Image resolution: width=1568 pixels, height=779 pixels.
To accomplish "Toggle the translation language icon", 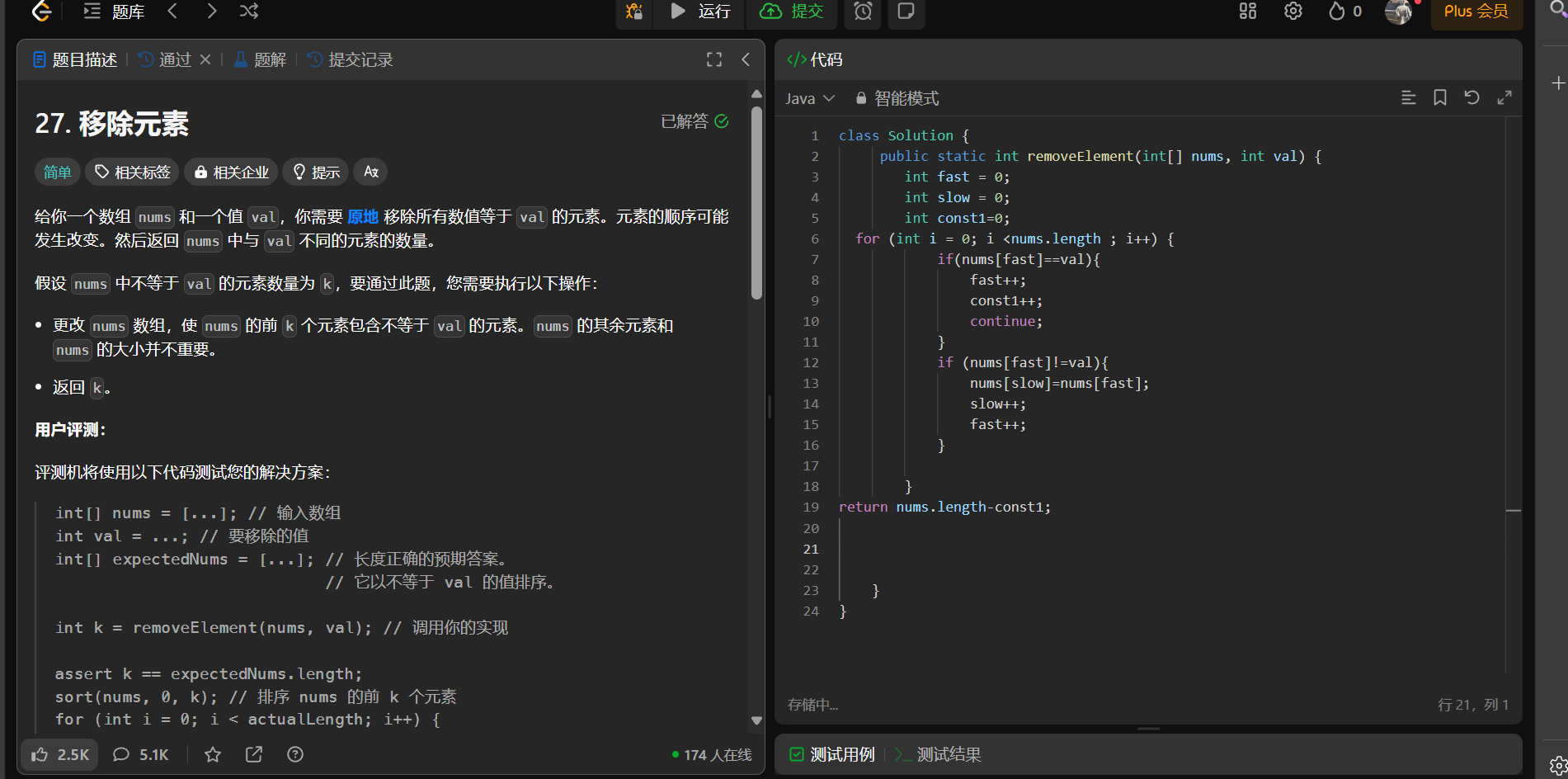I will [371, 172].
